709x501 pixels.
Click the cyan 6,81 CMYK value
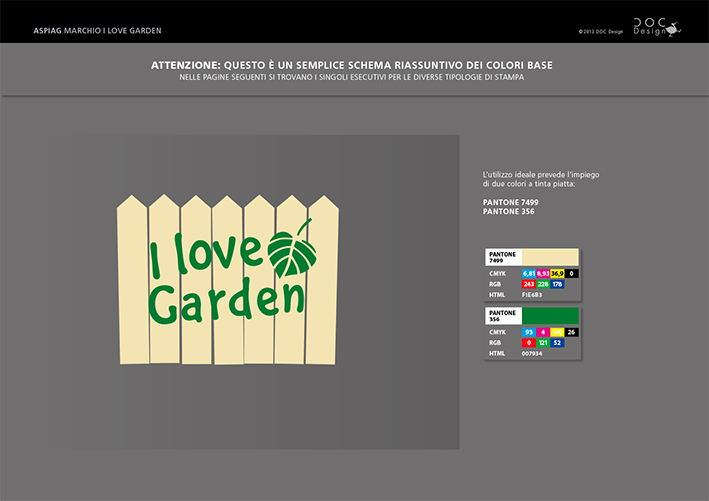tap(529, 274)
